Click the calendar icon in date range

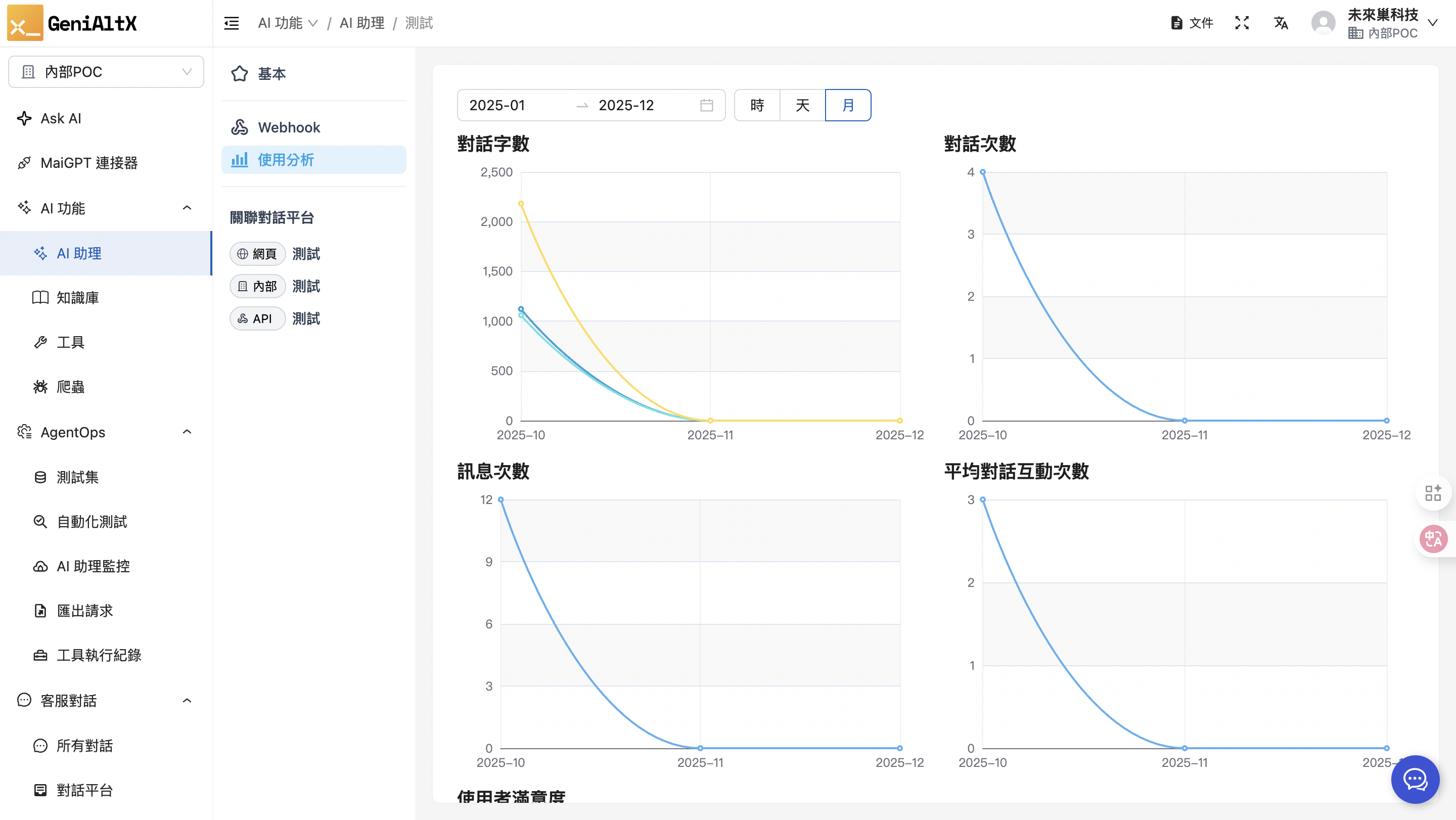(706, 105)
